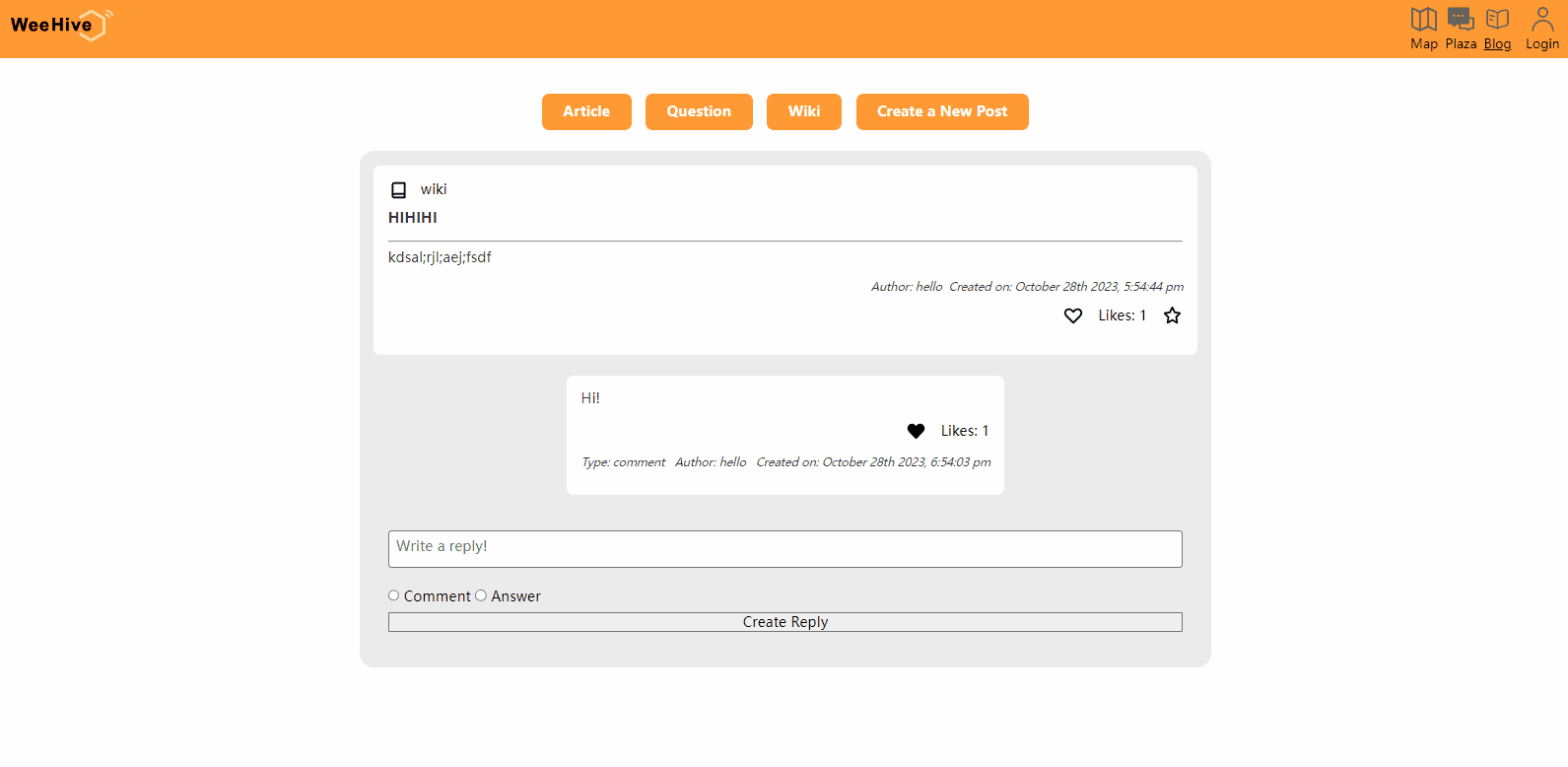The height and width of the screenshot is (767, 1568).
Task: Unlike the 'Hi!' comment filled heart
Action: point(916,431)
